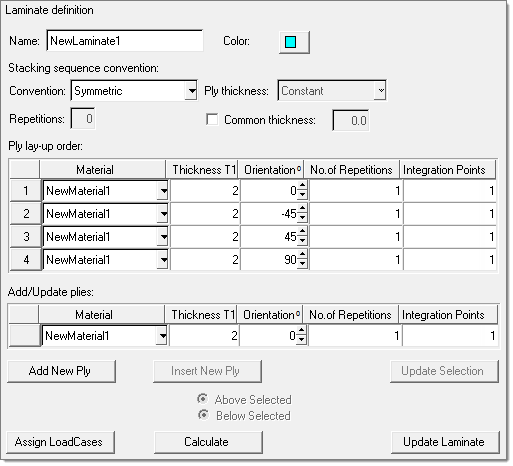
Task: Increase the -45 orientation with up arrow
Action: pos(302,209)
